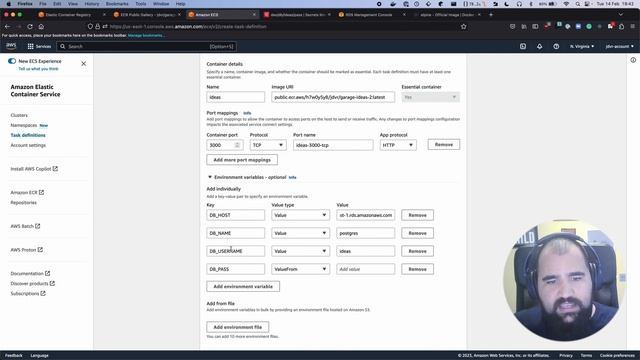Collapse the Environment variables section
Image resolution: width=640 pixels, height=360 pixels.
pos(210,177)
